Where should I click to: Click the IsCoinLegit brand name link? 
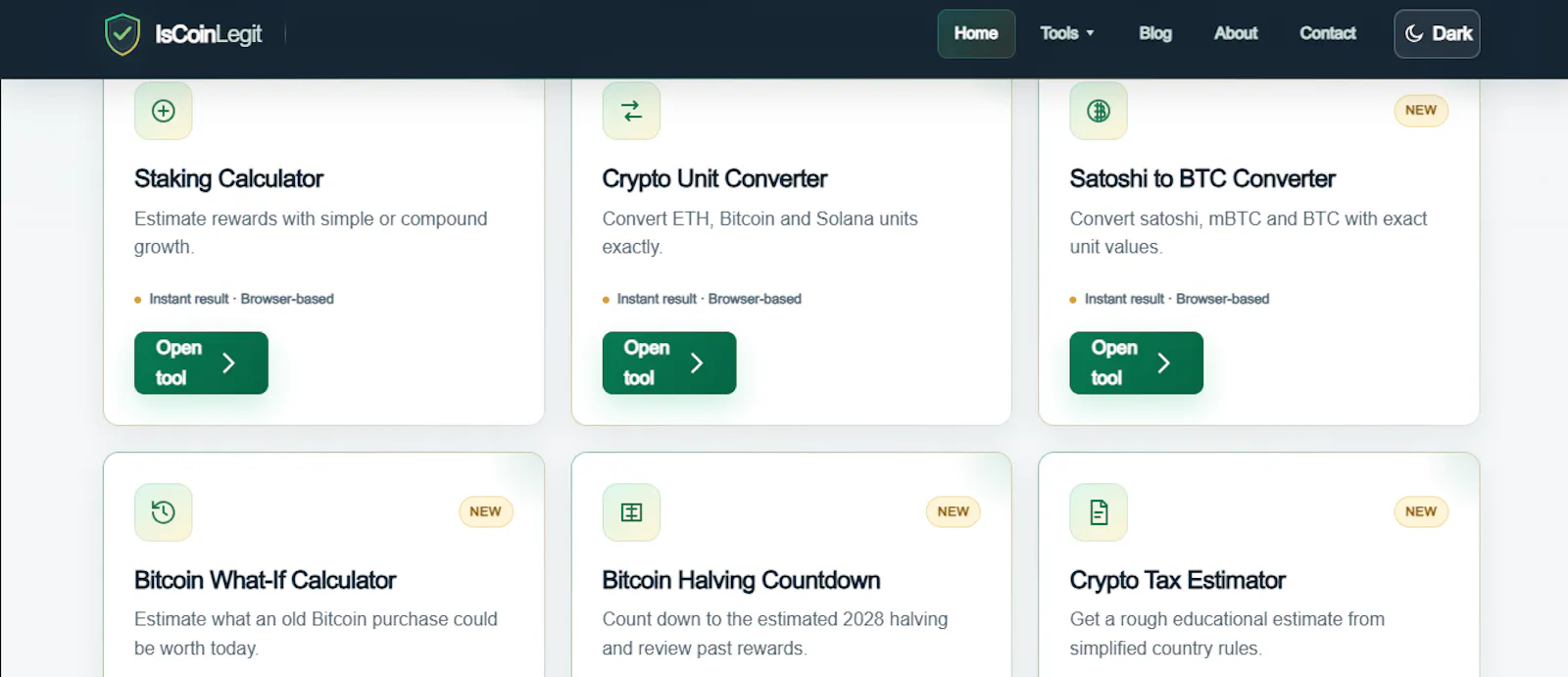click(x=208, y=34)
